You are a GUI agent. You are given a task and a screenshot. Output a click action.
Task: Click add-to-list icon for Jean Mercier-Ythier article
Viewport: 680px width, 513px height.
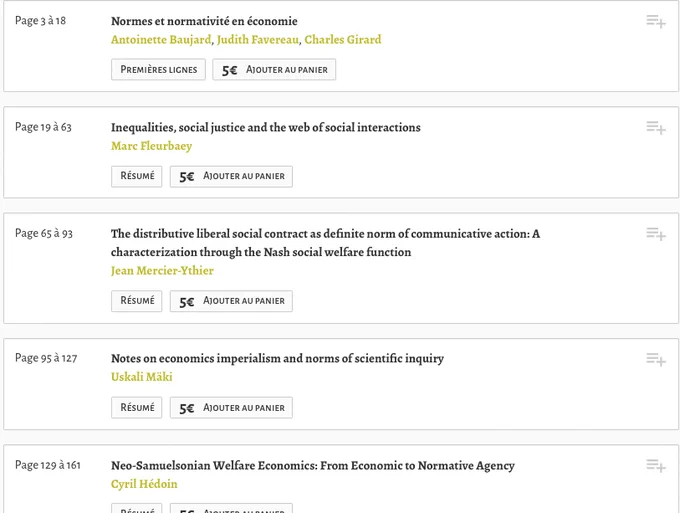point(656,234)
